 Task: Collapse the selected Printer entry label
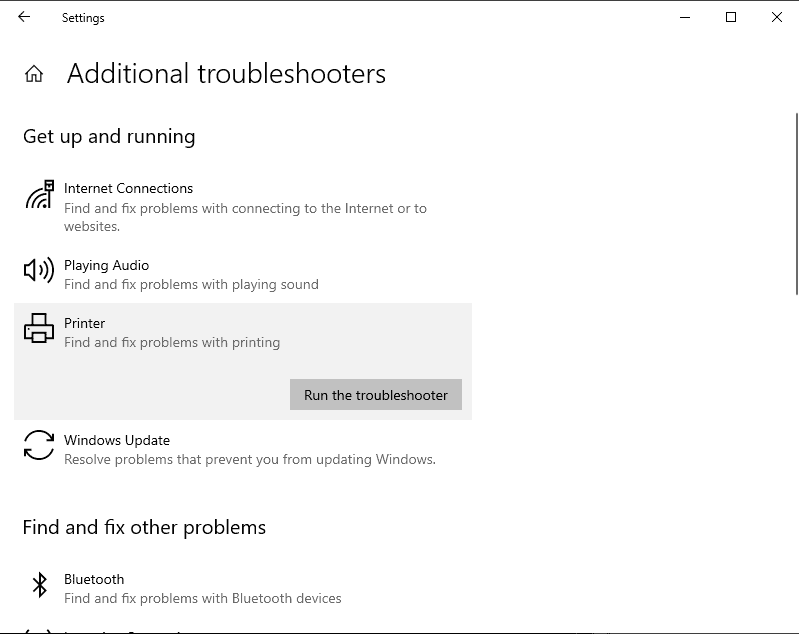coord(84,323)
